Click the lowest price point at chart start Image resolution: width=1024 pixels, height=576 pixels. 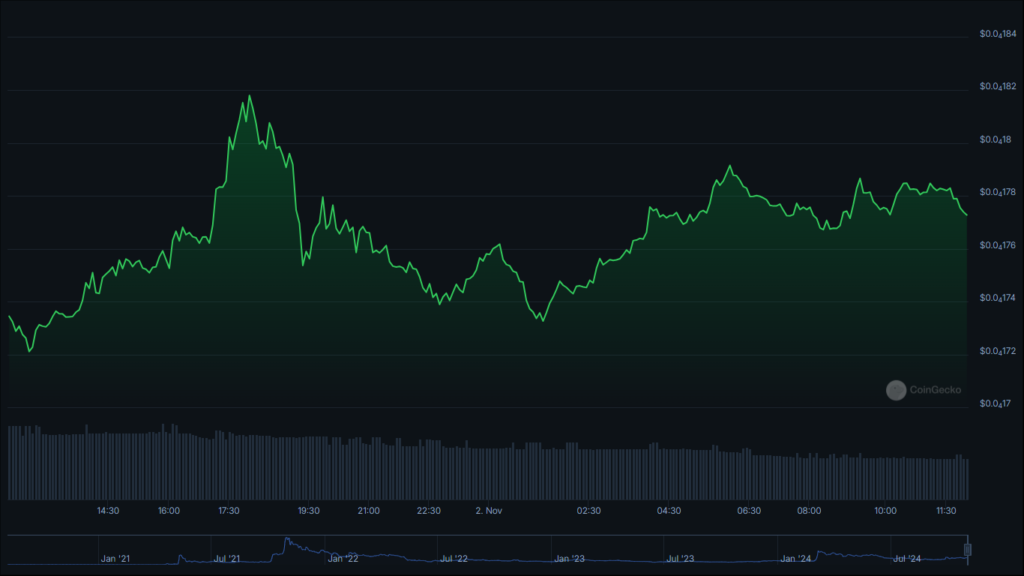[x=30, y=351]
